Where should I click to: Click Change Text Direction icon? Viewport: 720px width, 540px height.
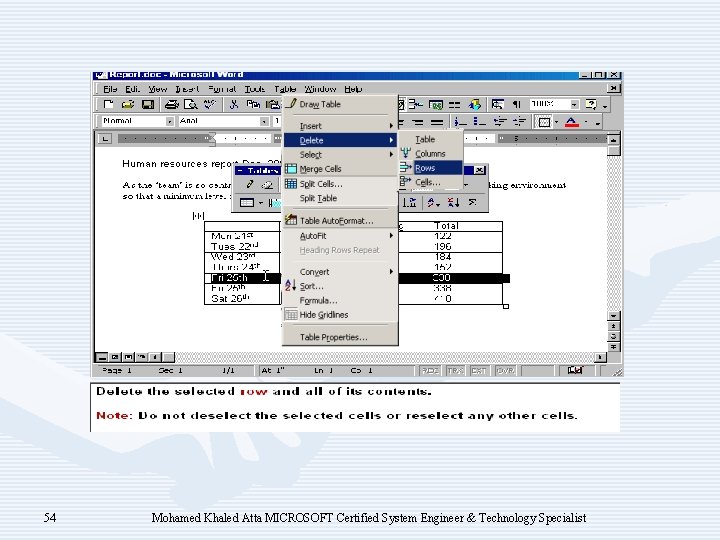[x=410, y=202]
